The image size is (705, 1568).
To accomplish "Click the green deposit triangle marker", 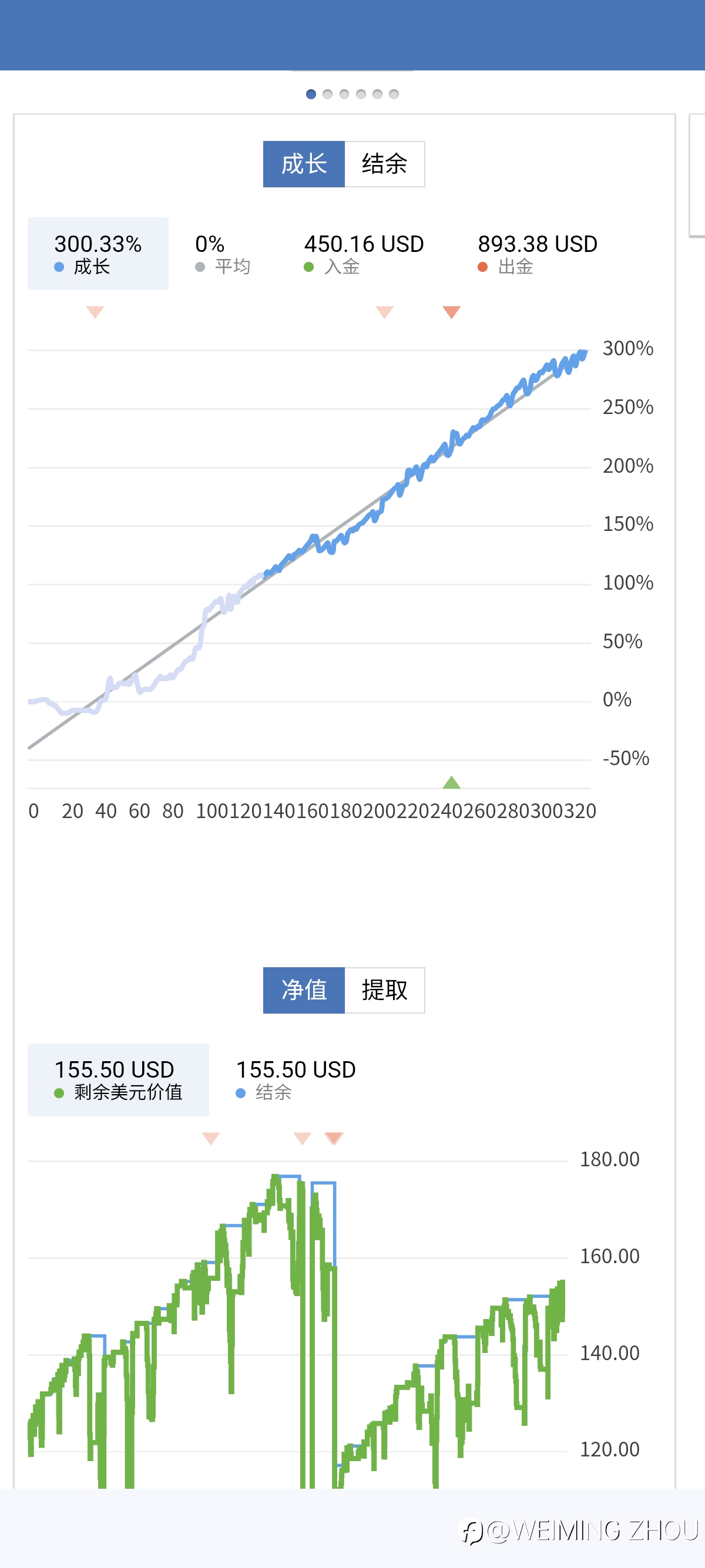I will click(451, 782).
